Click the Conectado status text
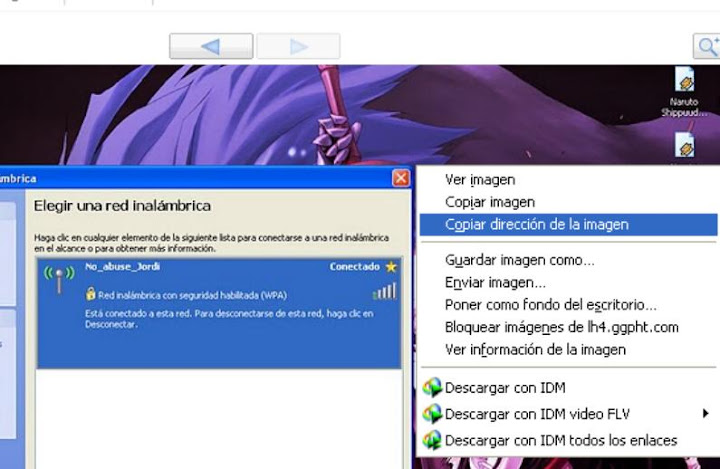This screenshot has width=720, height=469. tap(354, 267)
